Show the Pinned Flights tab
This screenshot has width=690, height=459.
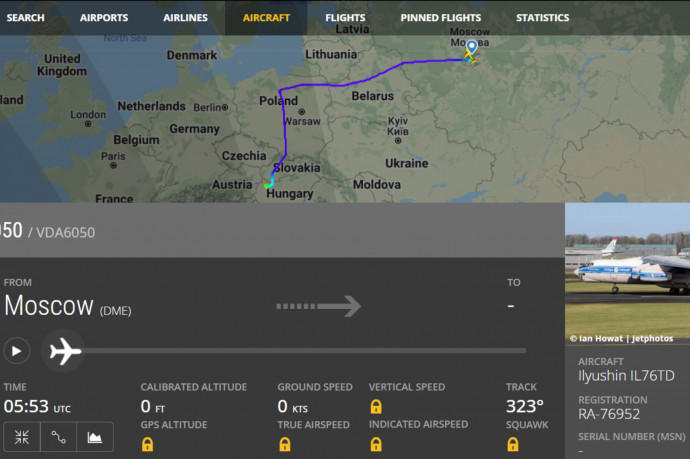point(440,18)
